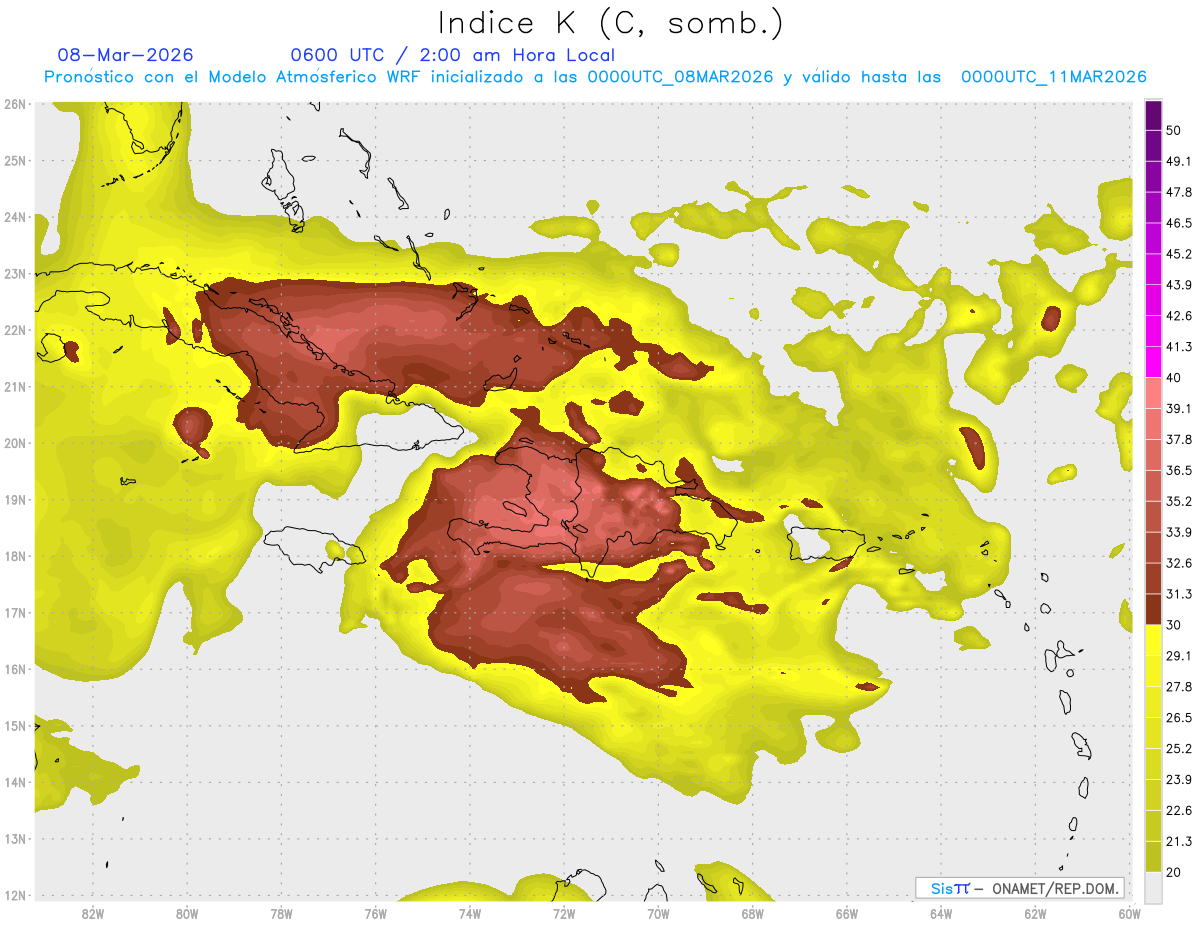Click the colorbar label '50'
The height and width of the screenshot is (927, 1200).
click(x=1174, y=132)
